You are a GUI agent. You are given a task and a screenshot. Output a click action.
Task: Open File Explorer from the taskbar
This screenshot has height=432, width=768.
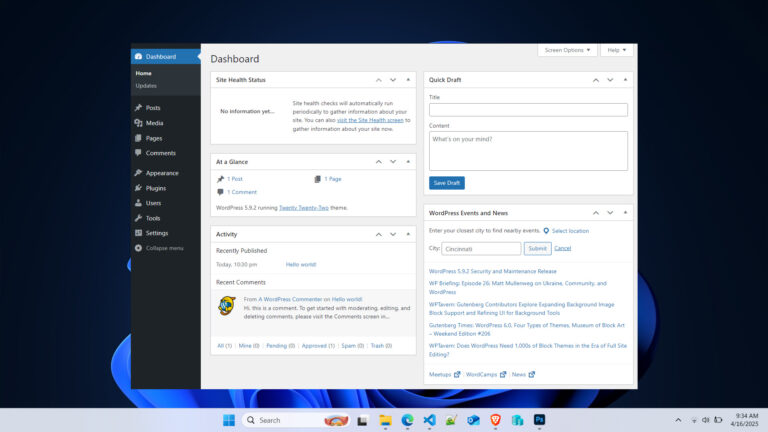pyautogui.click(x=385, y=420)
